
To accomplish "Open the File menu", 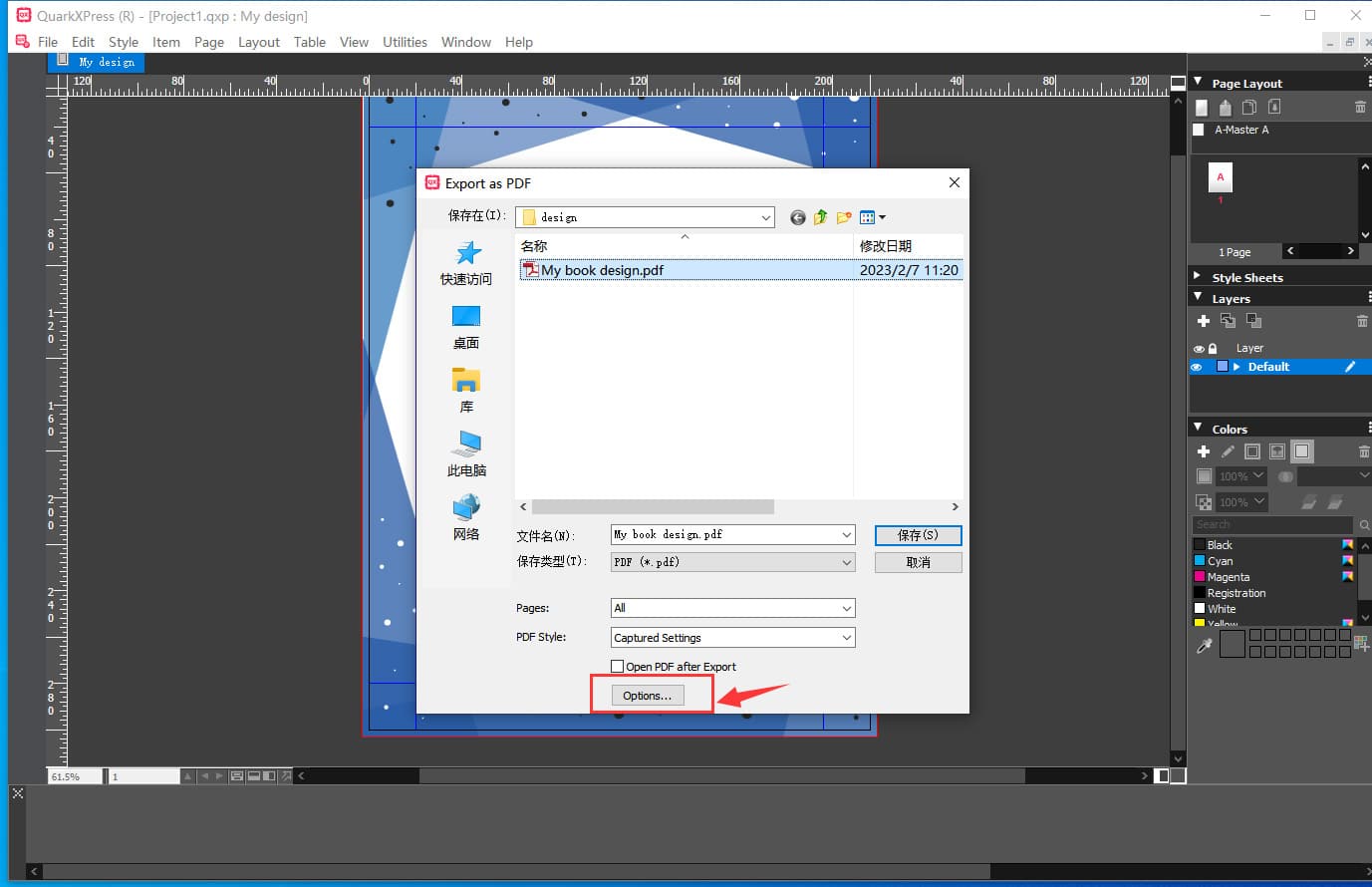I will pos(48,42).
